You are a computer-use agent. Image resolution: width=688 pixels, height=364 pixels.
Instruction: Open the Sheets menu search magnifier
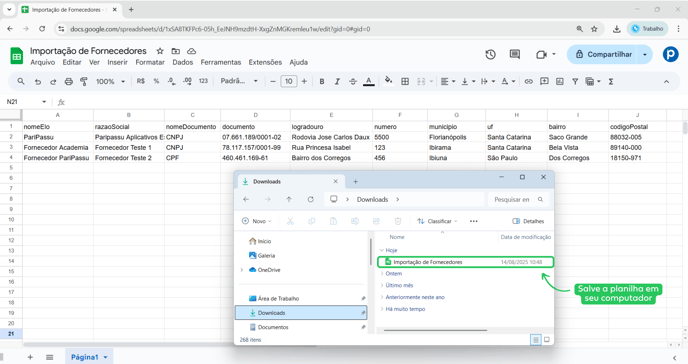(x=21, y=81)
